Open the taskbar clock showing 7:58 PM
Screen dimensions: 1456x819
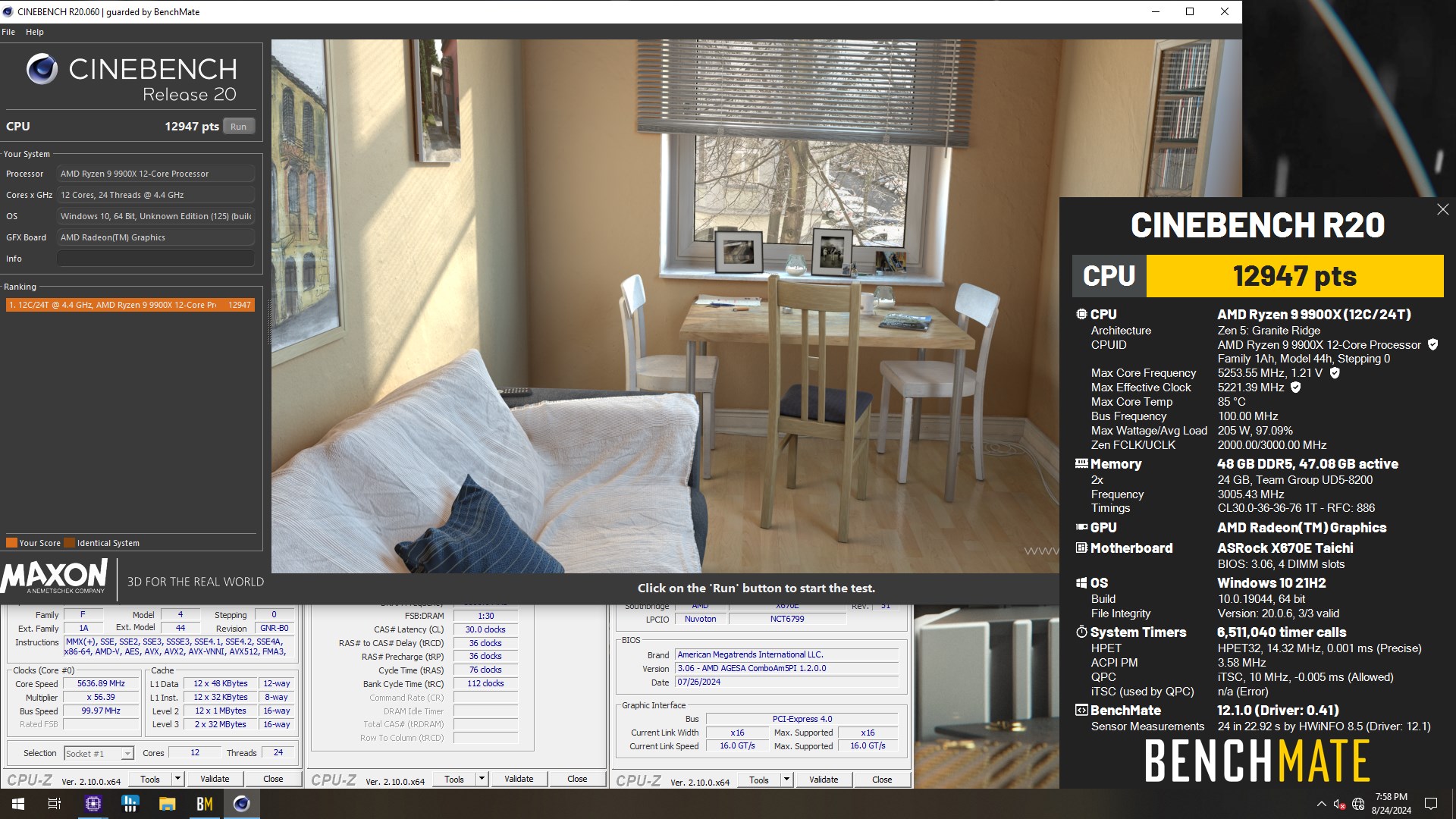point(1391,804)
